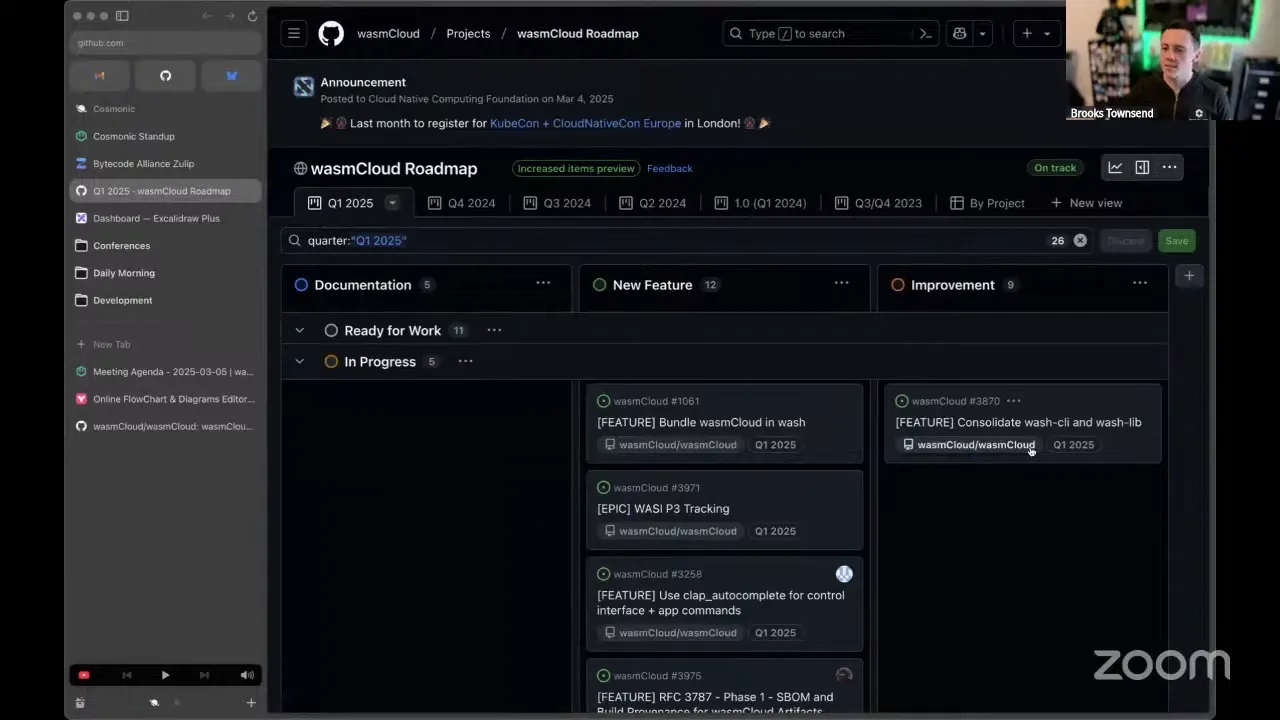This screenshot has width=1280, height=720.
Task: Click assignee avatar on card #3975
Action: click(x=844, y=675)
